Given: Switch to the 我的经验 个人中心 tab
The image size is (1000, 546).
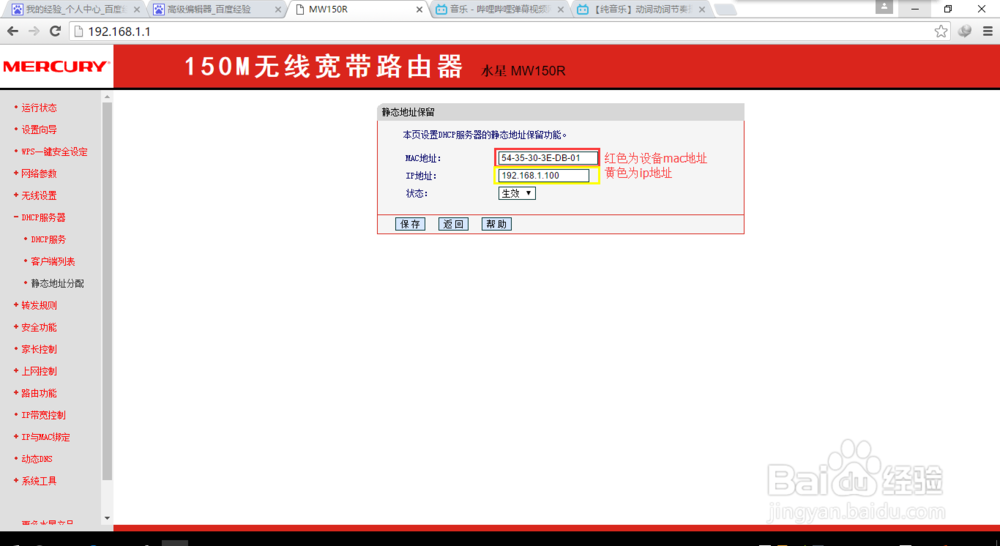Looking at the screenshot, I should point(73,10).
